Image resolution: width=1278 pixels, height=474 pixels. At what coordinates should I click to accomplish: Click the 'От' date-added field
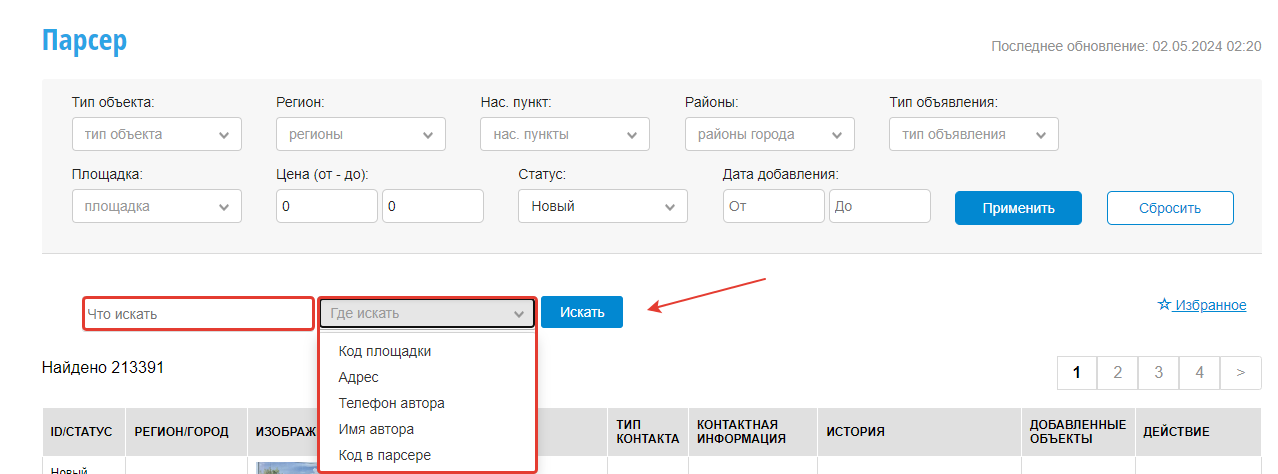774,206
